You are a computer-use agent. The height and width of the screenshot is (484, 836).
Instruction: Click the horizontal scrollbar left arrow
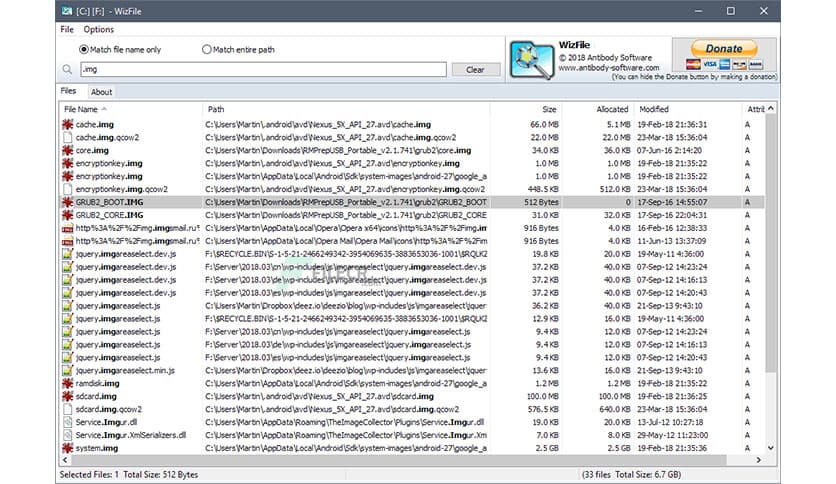(x=65, y=459)
